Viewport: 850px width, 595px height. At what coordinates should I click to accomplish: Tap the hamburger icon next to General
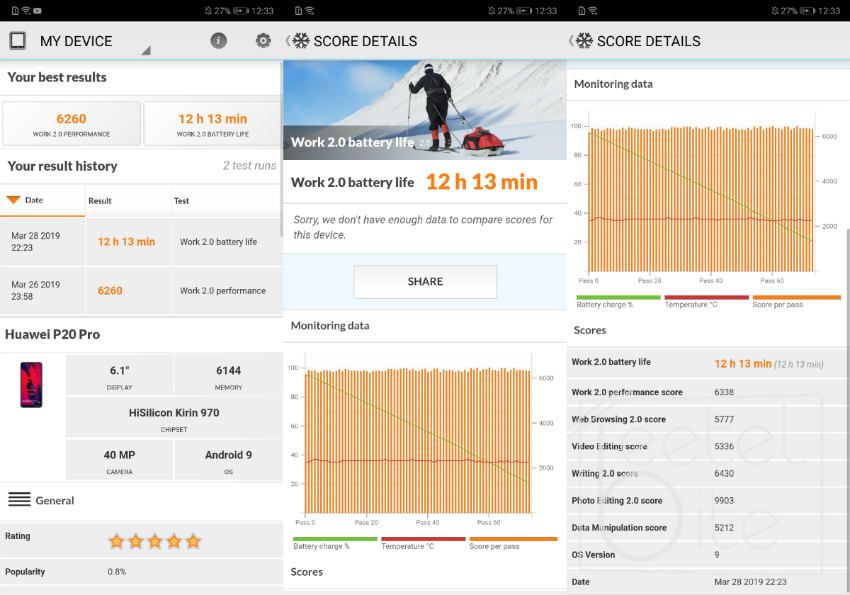[19, 499]
